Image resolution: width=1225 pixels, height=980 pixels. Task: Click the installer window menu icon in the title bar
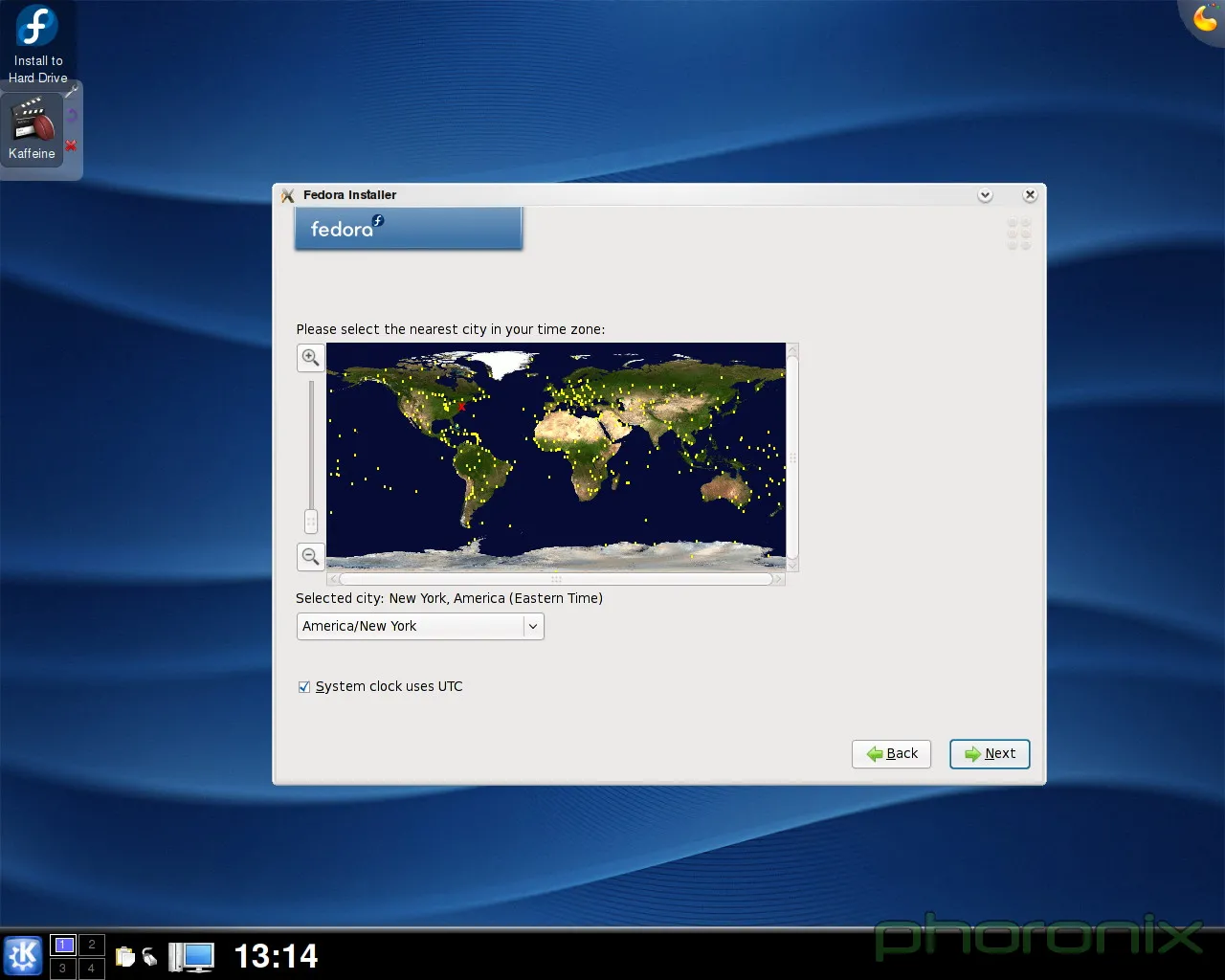point(288,195)
